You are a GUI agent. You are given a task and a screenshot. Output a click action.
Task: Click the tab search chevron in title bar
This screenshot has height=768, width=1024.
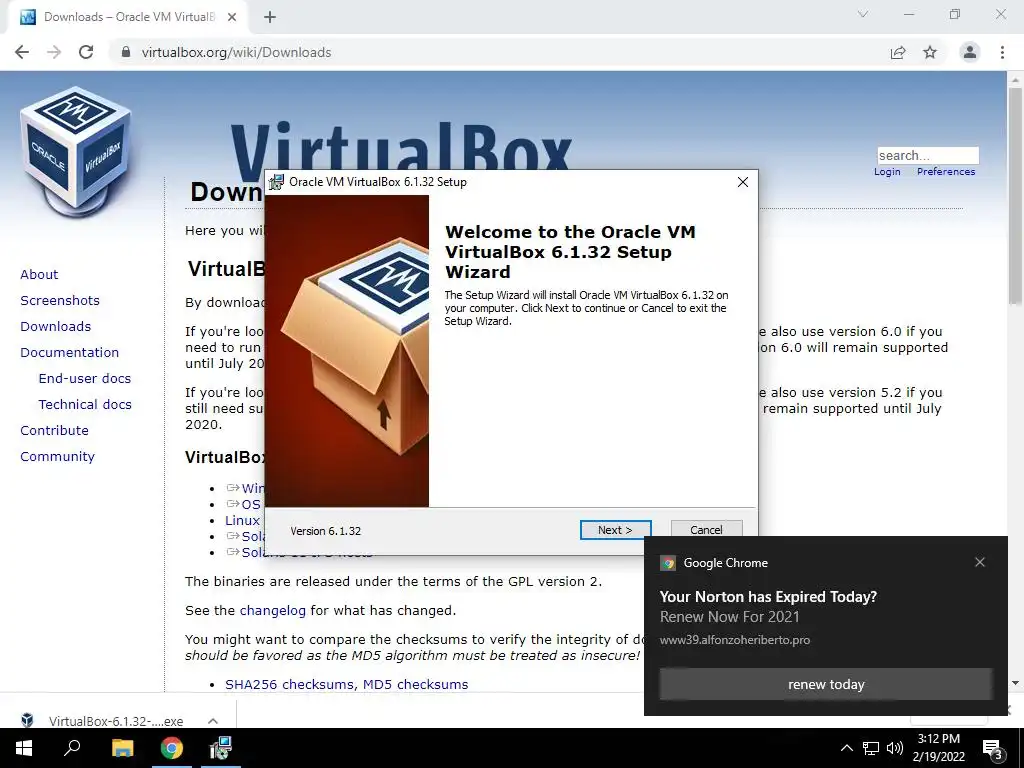click(x=863, y=14)
